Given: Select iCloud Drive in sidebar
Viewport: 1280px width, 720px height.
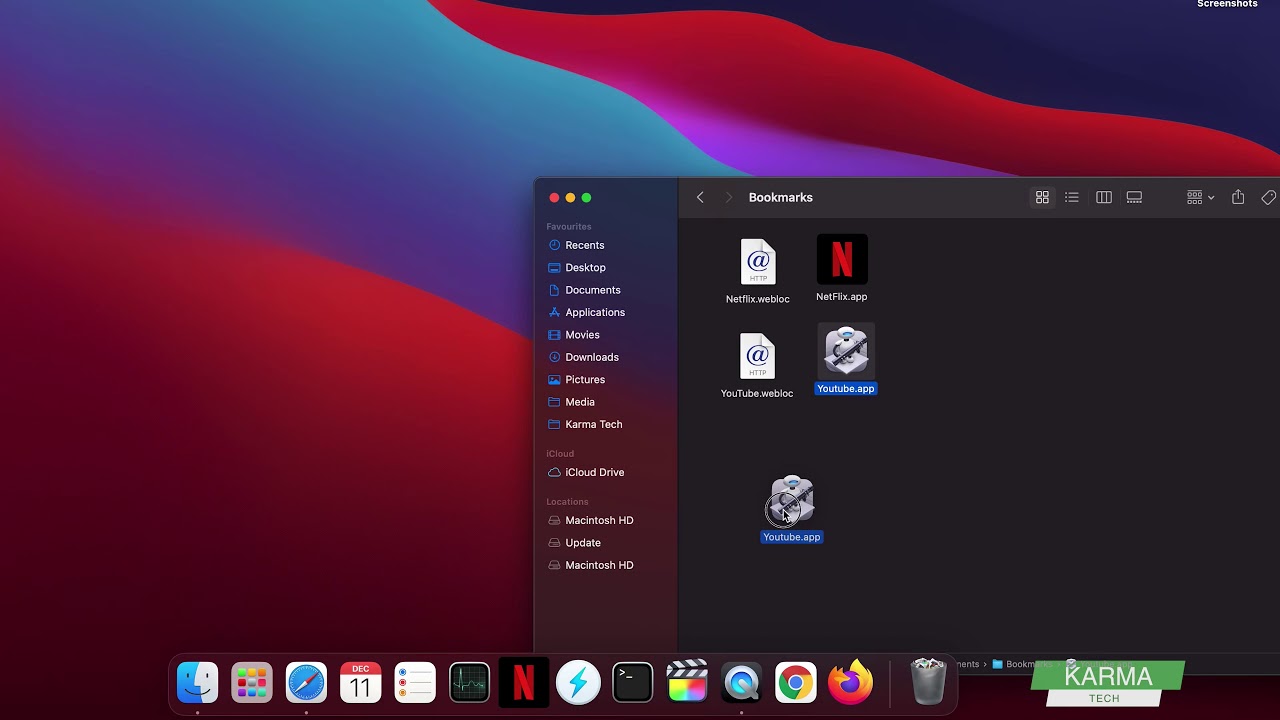Looking at the screenshot, I should point(594,472).
